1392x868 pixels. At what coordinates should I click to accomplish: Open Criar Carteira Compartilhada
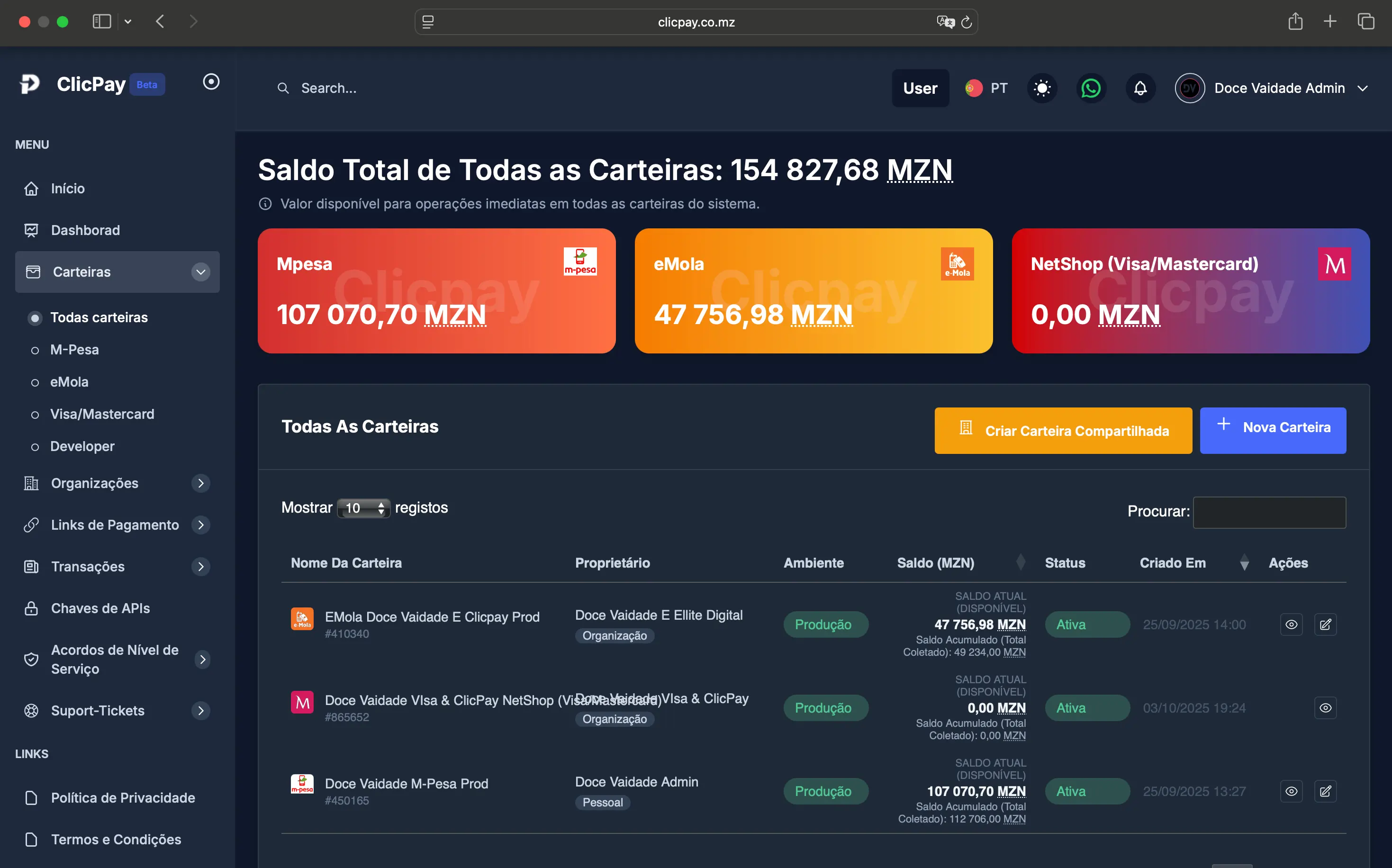1063,430
